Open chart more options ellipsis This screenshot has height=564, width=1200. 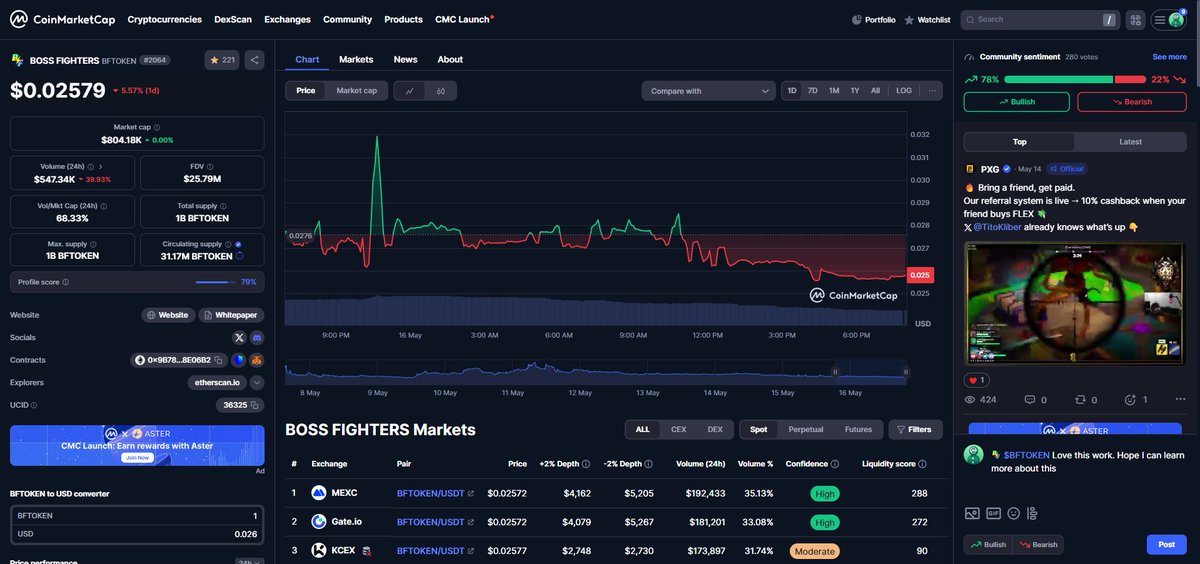(x=933, y=90)
